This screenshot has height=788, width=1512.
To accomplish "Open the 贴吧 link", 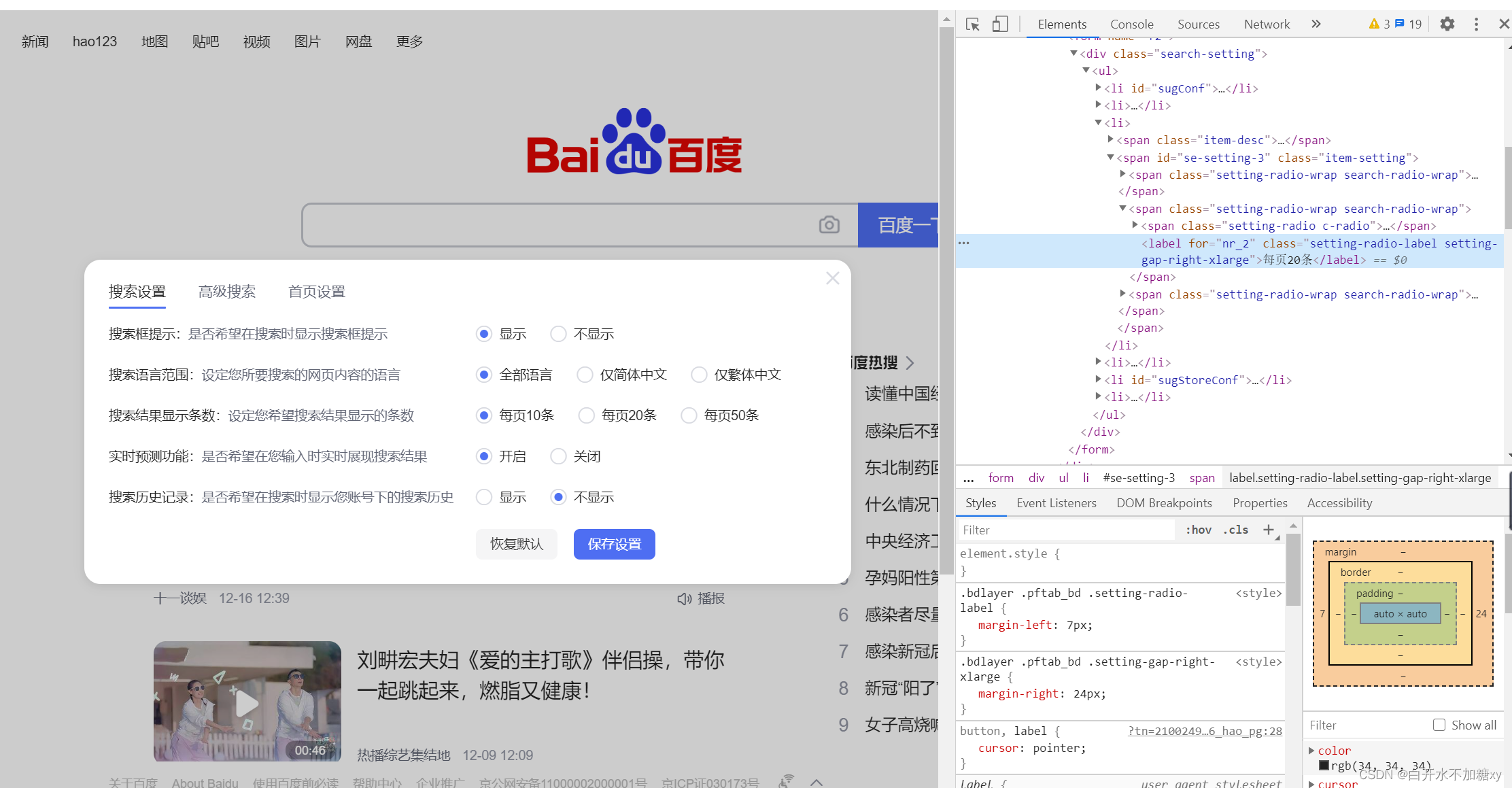I will (x=205, y=41).
